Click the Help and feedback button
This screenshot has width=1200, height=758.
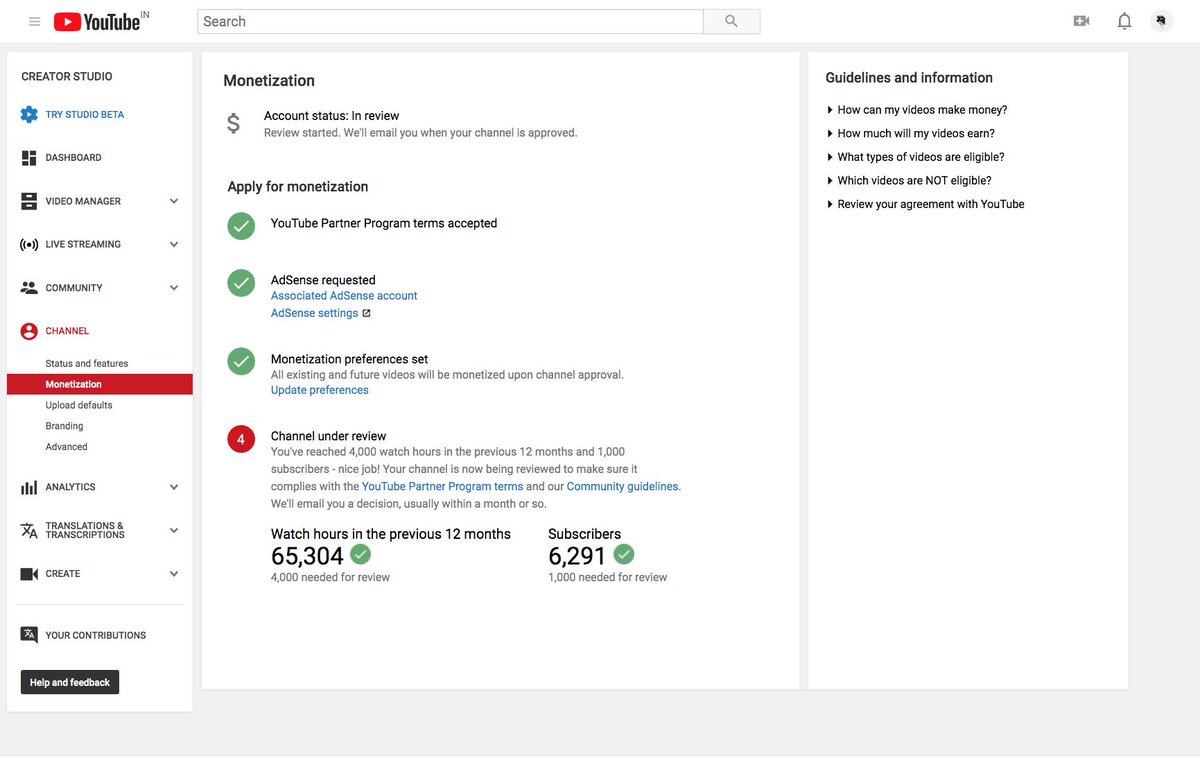click(70, 682)
